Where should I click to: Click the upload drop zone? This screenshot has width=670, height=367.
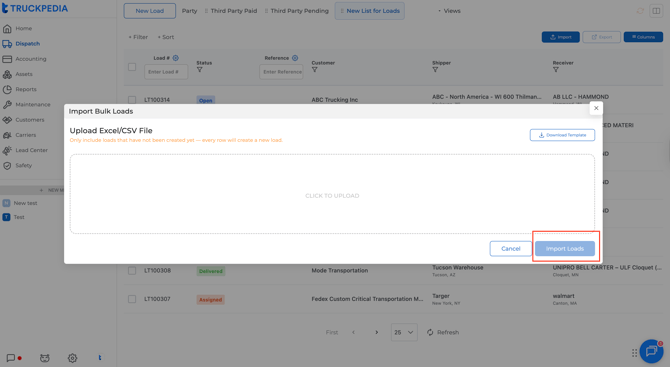tap(332, 194)
